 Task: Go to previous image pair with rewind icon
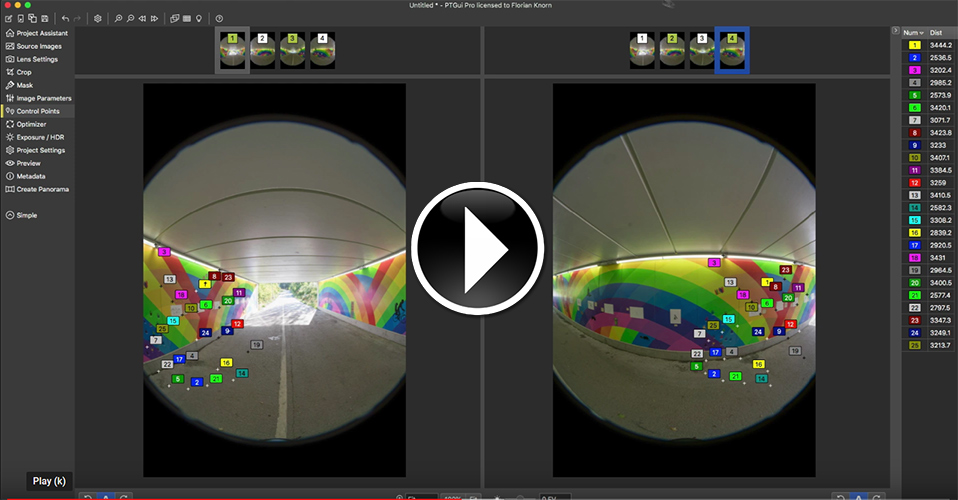click(142, 19)
